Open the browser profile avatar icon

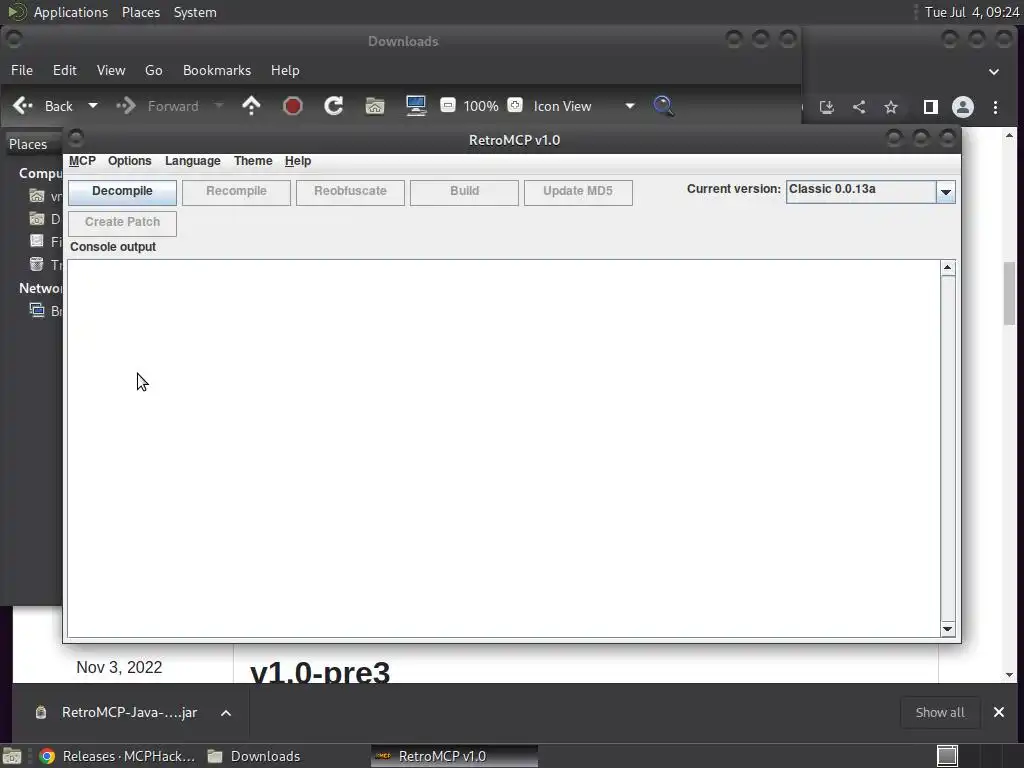tap(963, 107)
